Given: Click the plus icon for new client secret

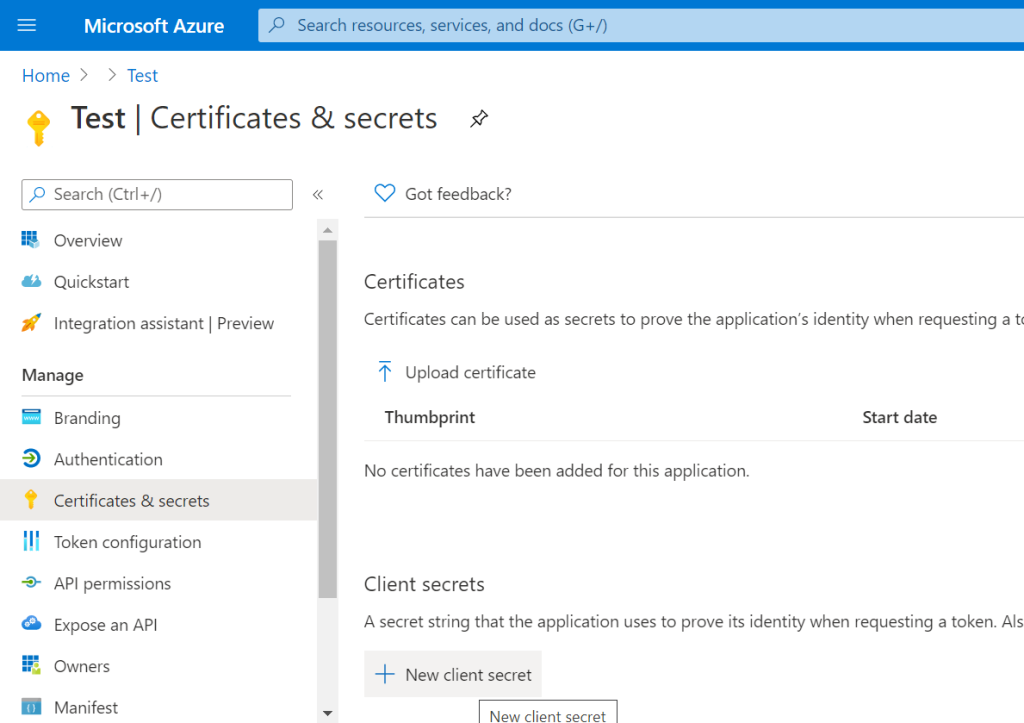Looking at the screenshot, I should tap(385, 674).
